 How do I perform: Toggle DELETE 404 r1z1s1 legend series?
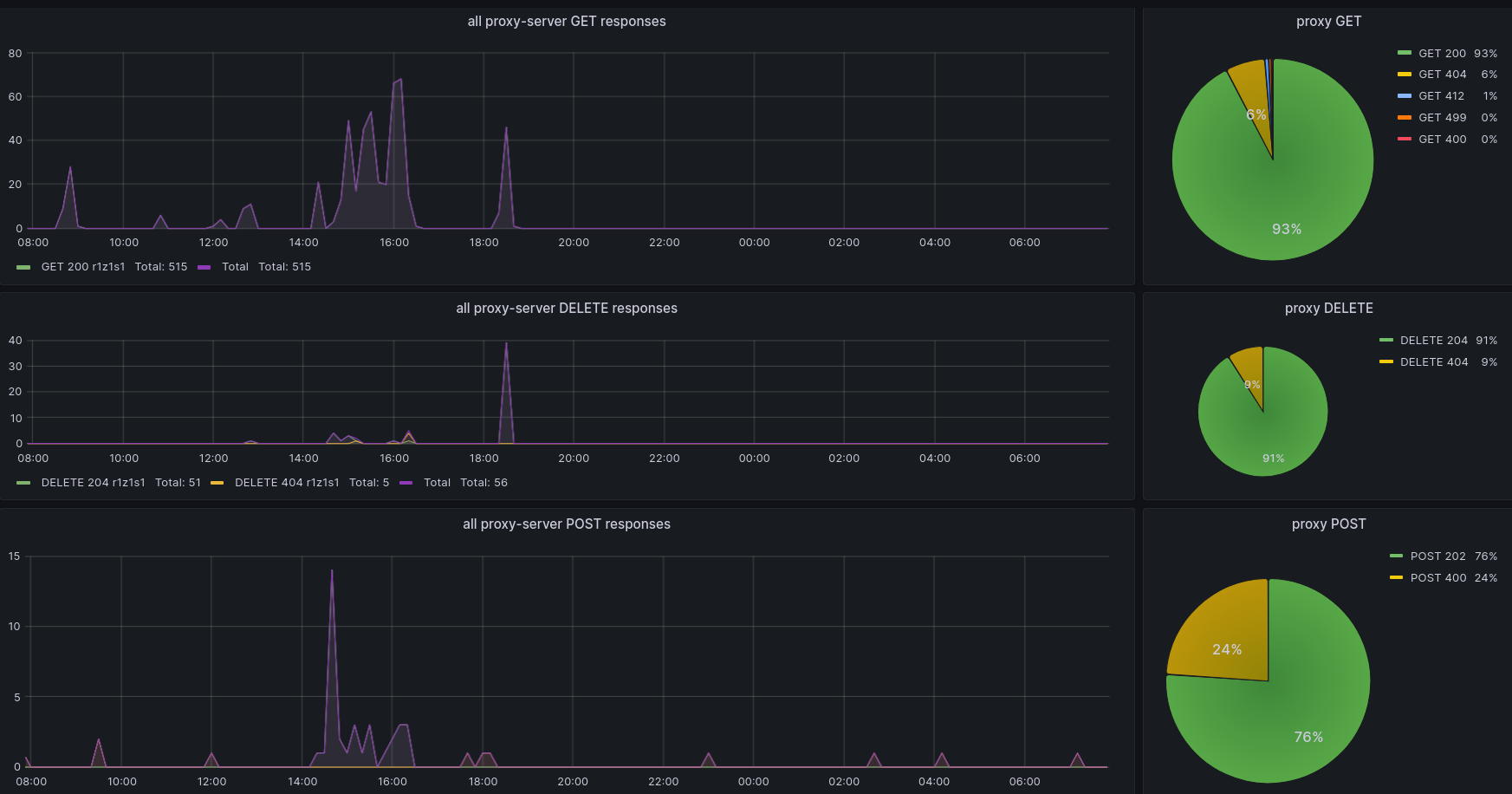287,483
